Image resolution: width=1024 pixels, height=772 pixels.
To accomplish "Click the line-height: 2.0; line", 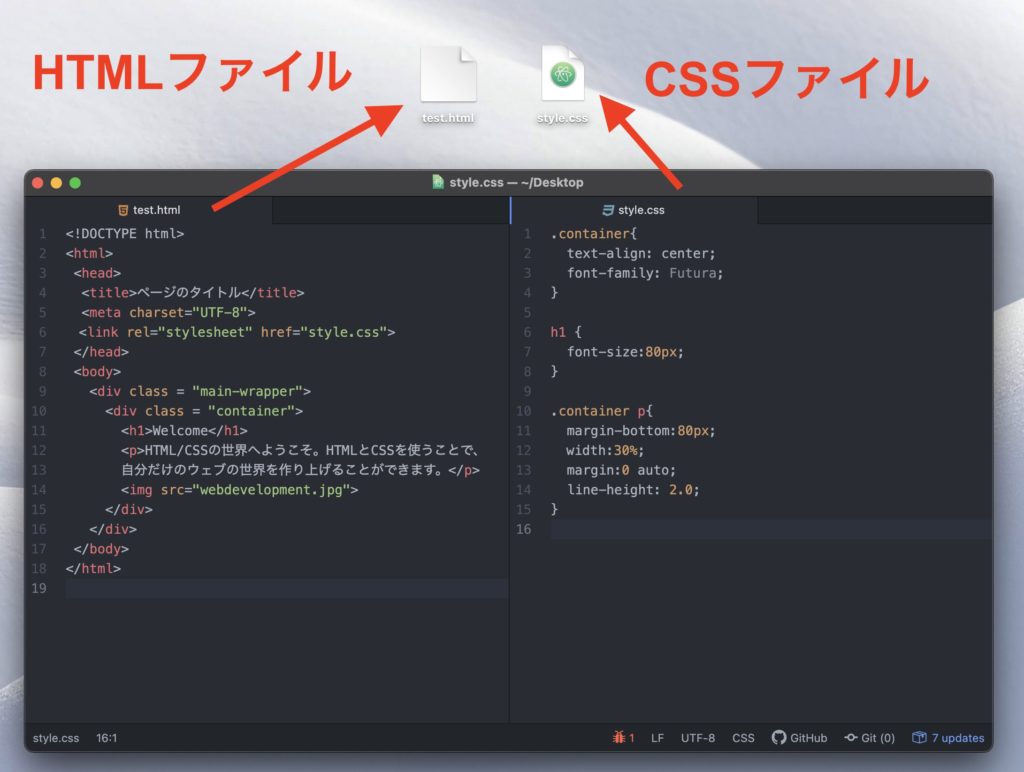I will pos(633,490).
